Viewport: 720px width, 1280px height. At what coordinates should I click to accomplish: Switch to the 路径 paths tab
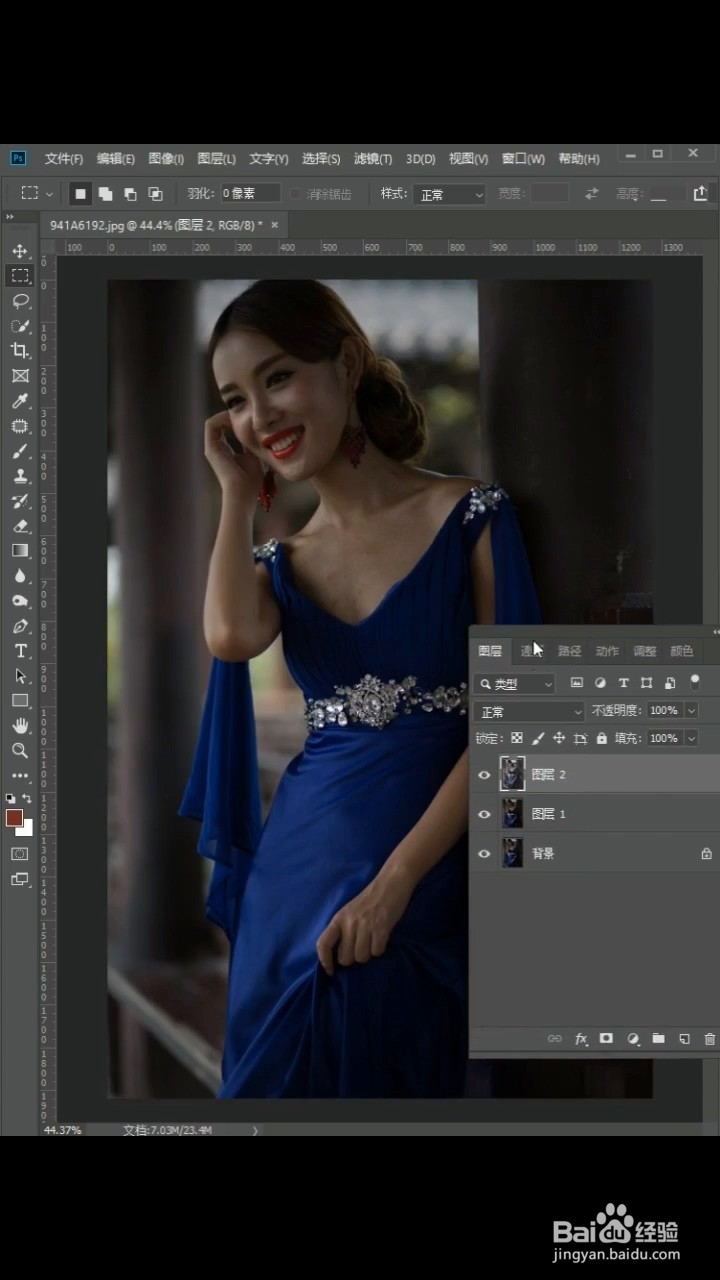click(x=570, y=651)
